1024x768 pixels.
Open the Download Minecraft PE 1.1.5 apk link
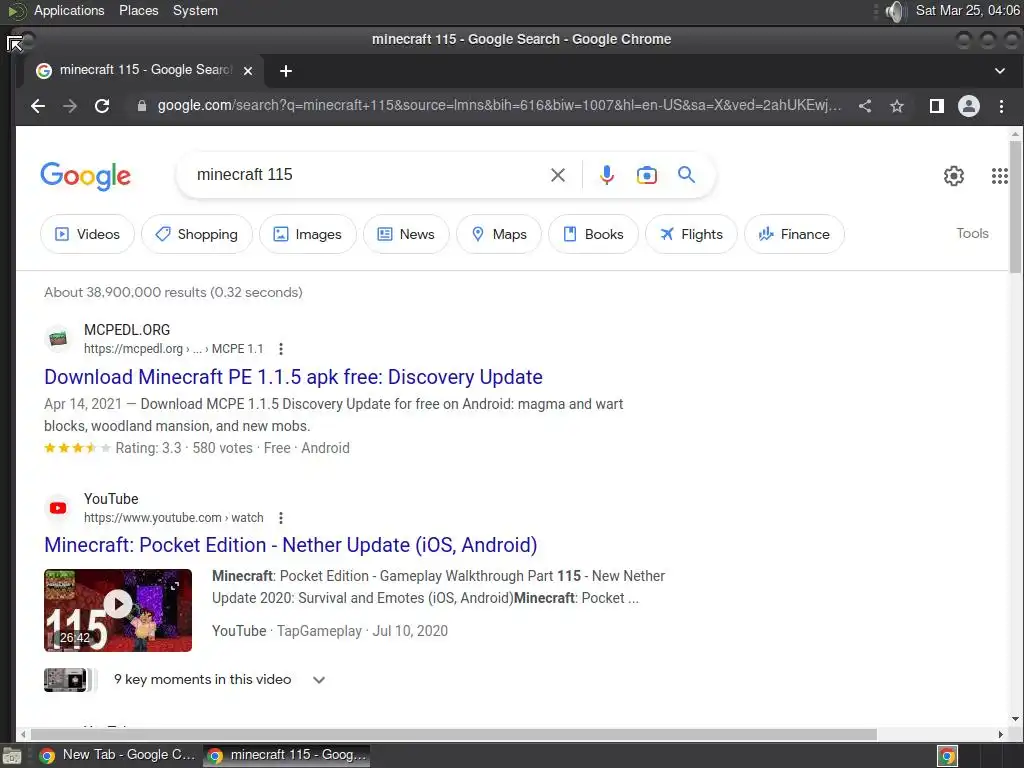pyautogui.click(x=293, y=377)
